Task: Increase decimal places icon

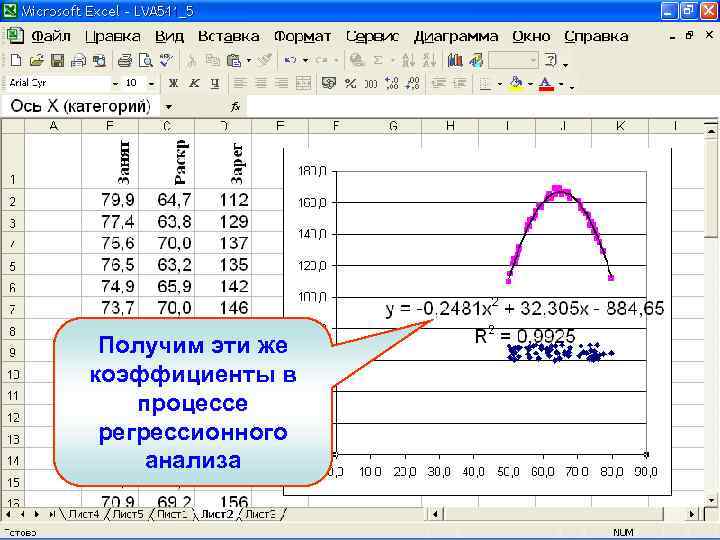Action: (x=392, y=83)
